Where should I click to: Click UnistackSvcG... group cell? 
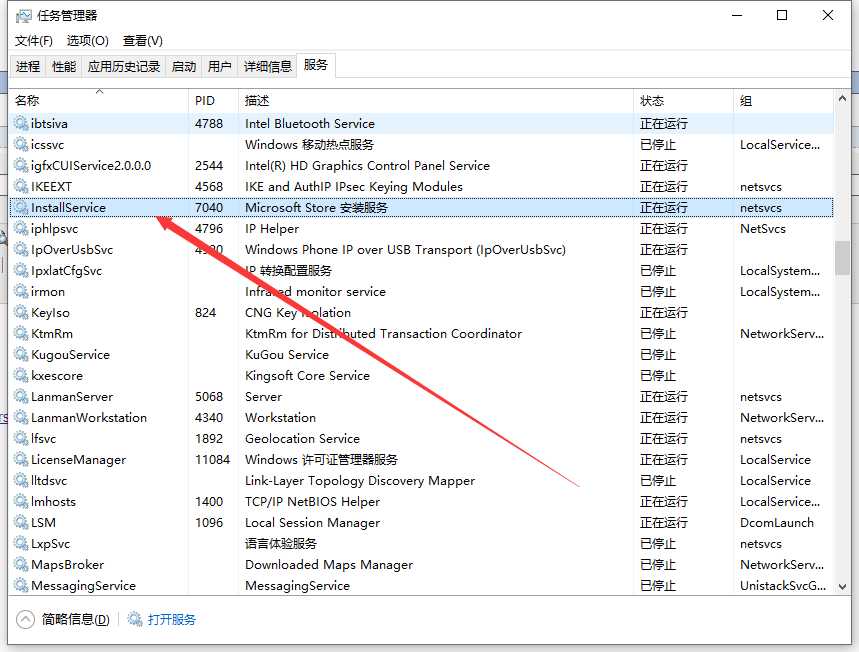point(783,586)
